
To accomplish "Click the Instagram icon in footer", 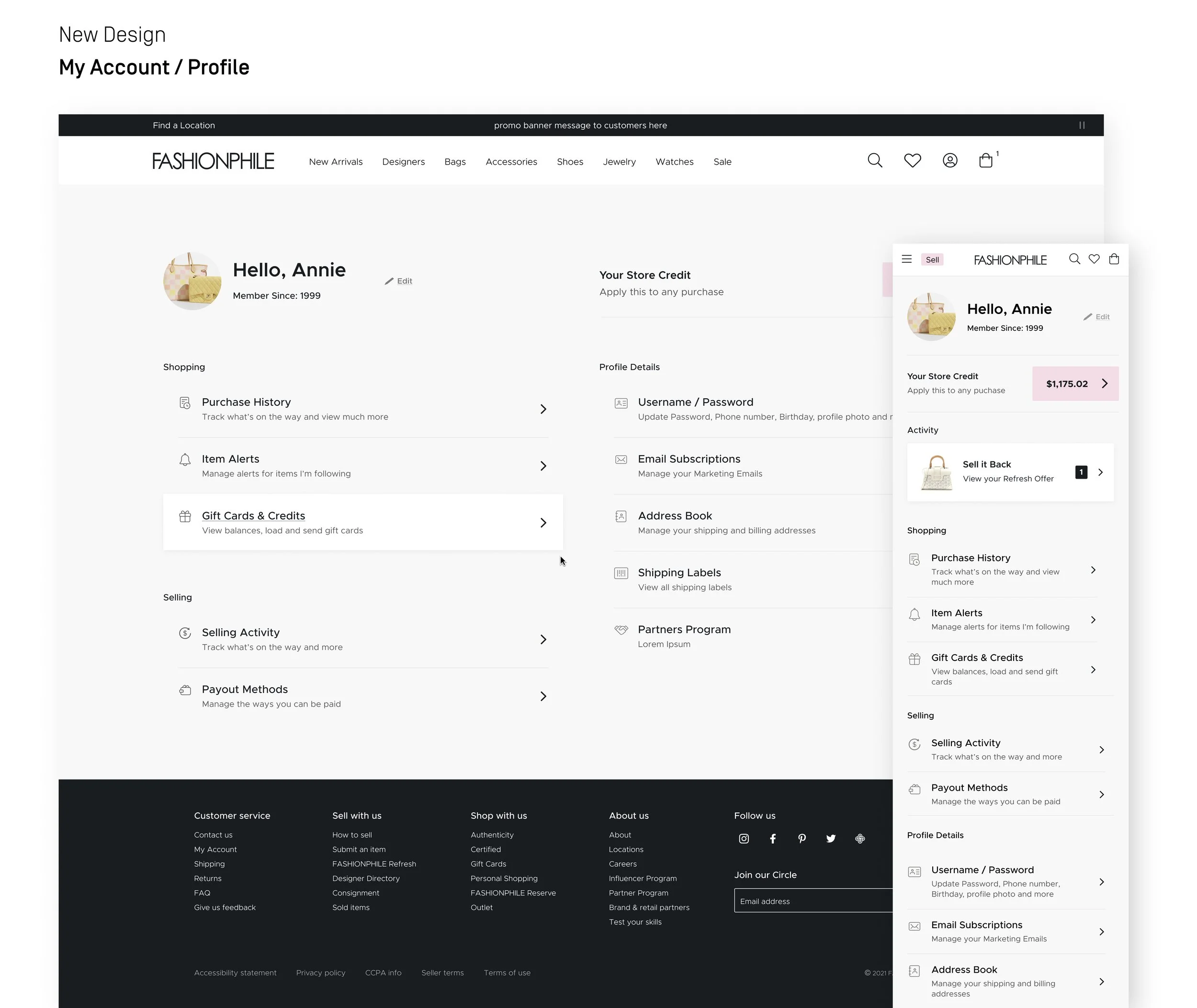I will (744, 838).
